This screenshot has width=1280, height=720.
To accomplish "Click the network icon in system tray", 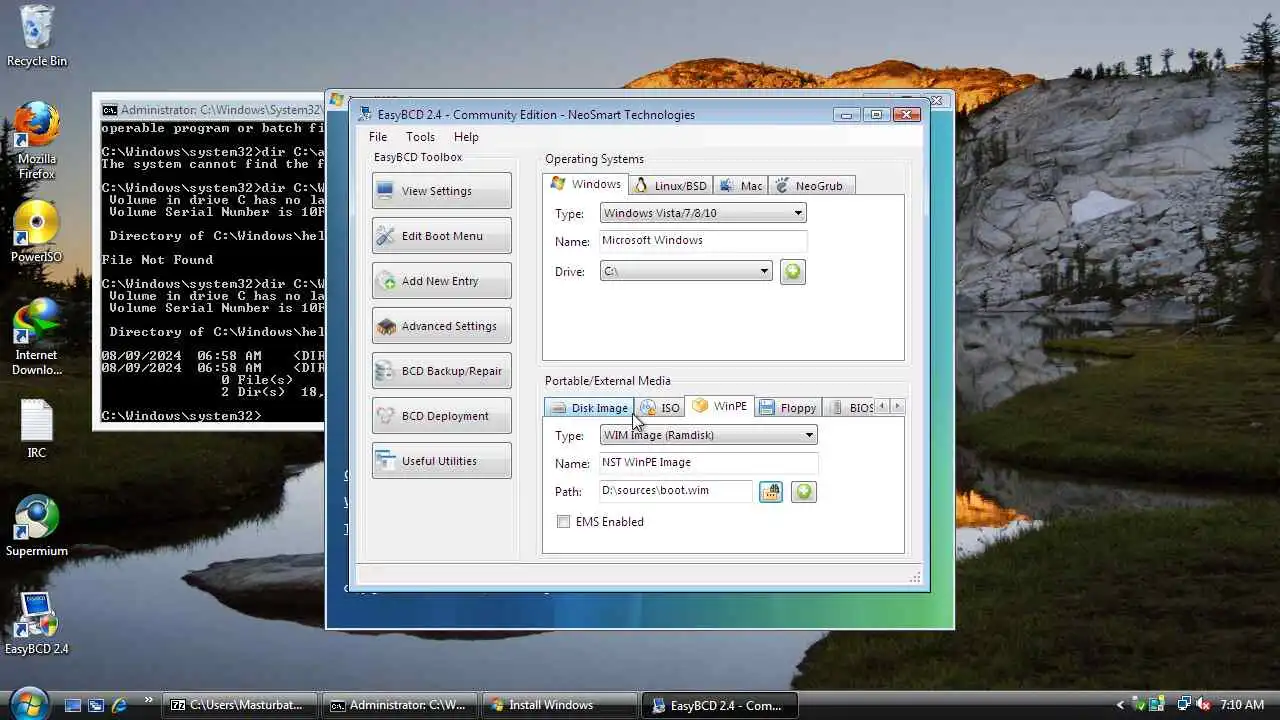I will [x=1184, y=705].
